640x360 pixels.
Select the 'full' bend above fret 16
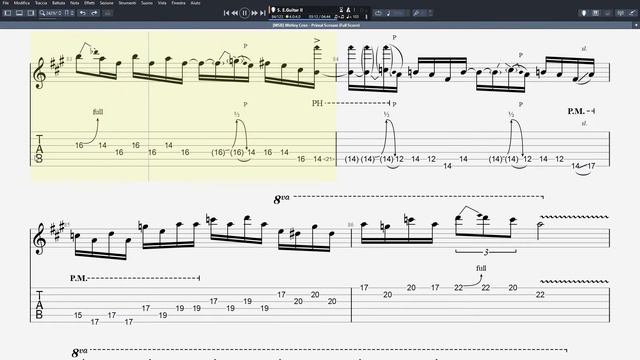coord(98,111)
